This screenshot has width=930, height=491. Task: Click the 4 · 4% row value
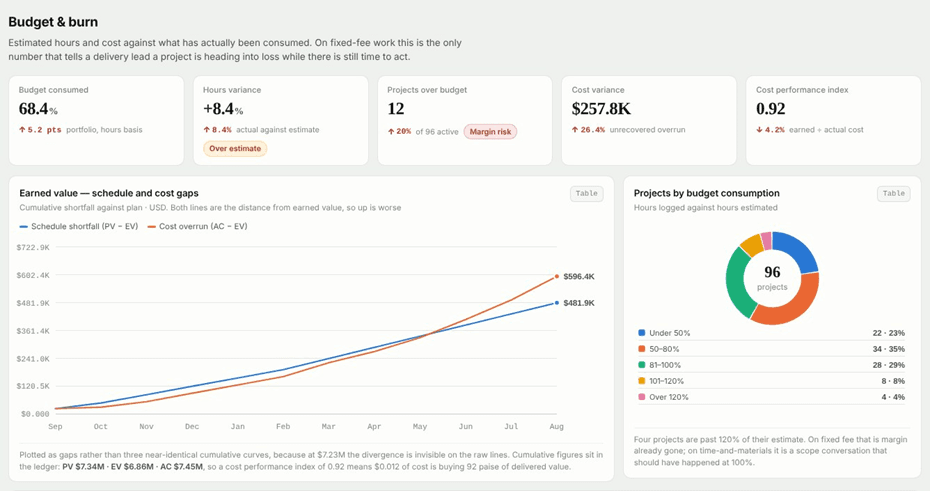[x=893, y=397]
